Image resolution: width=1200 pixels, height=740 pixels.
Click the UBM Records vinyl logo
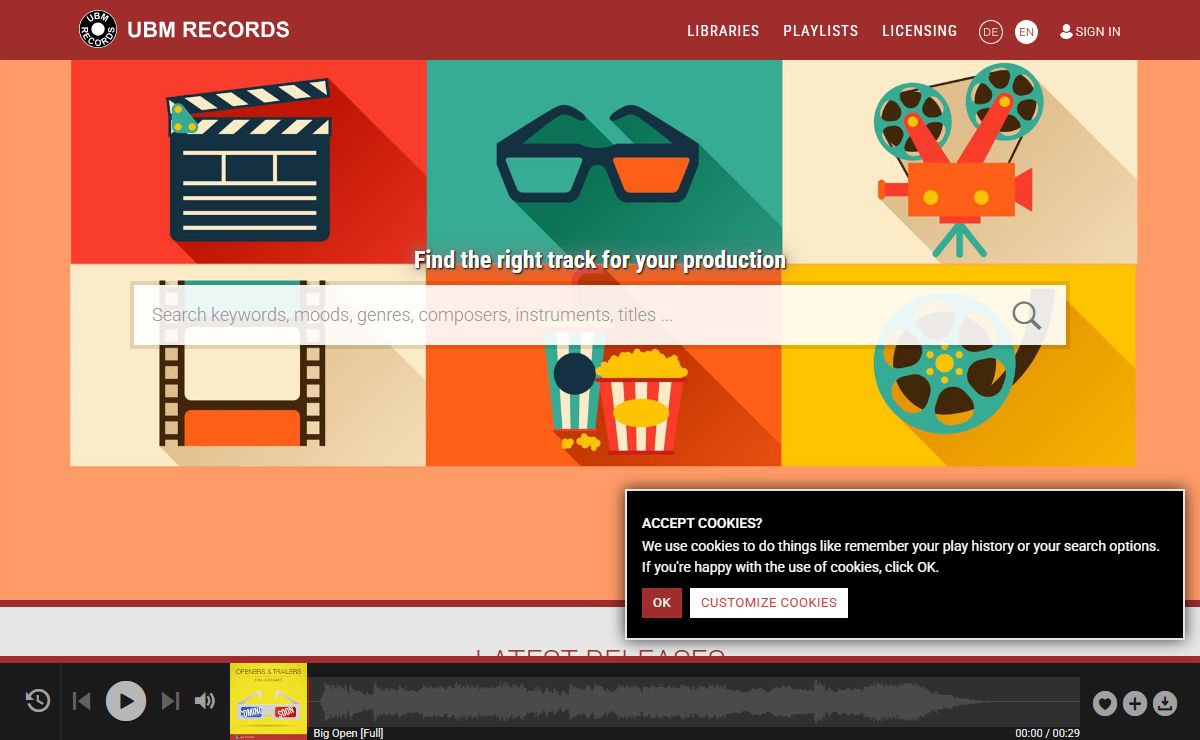[98, 29]
